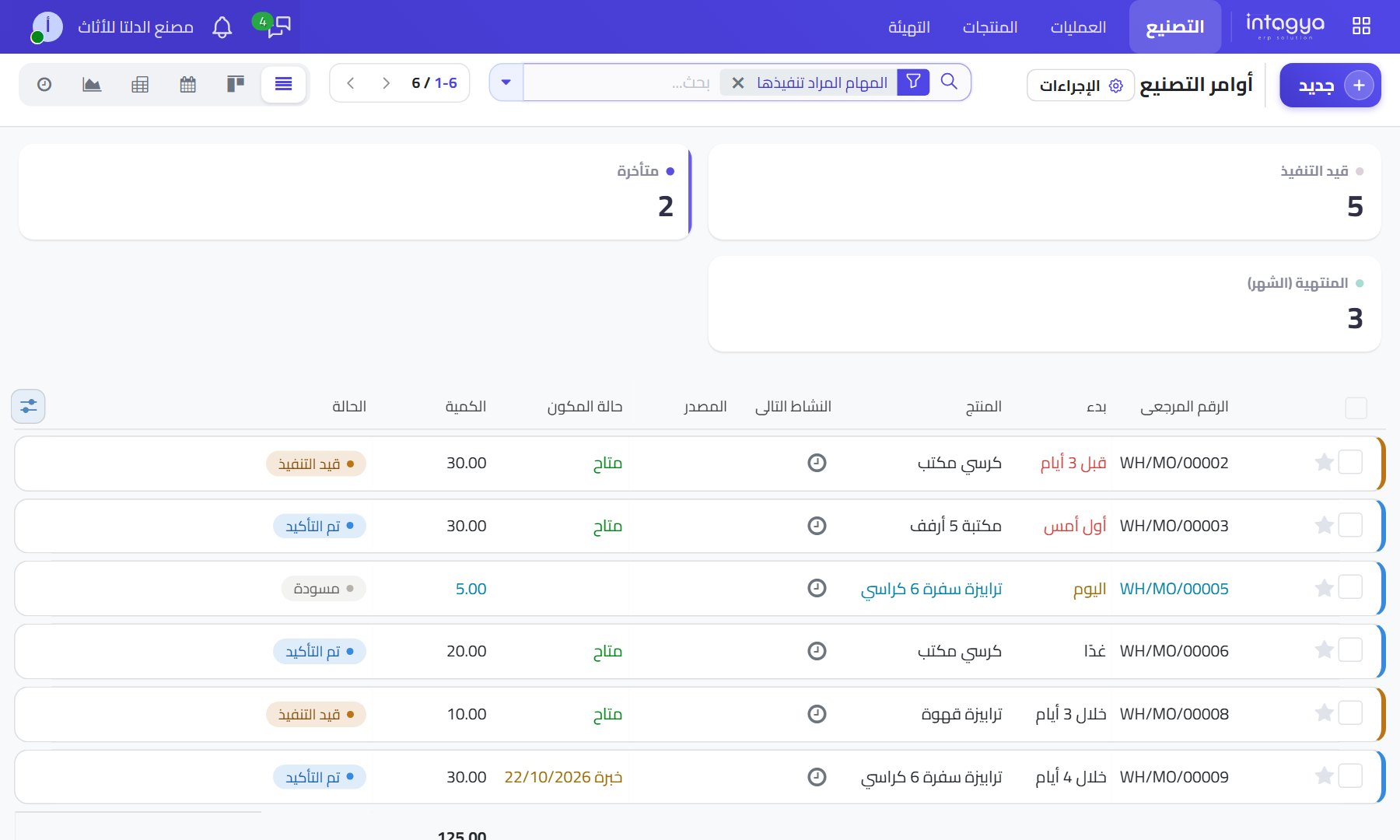1400x840 pixels.
Task: Switch to calendar view
Action: tap(187, 84)
